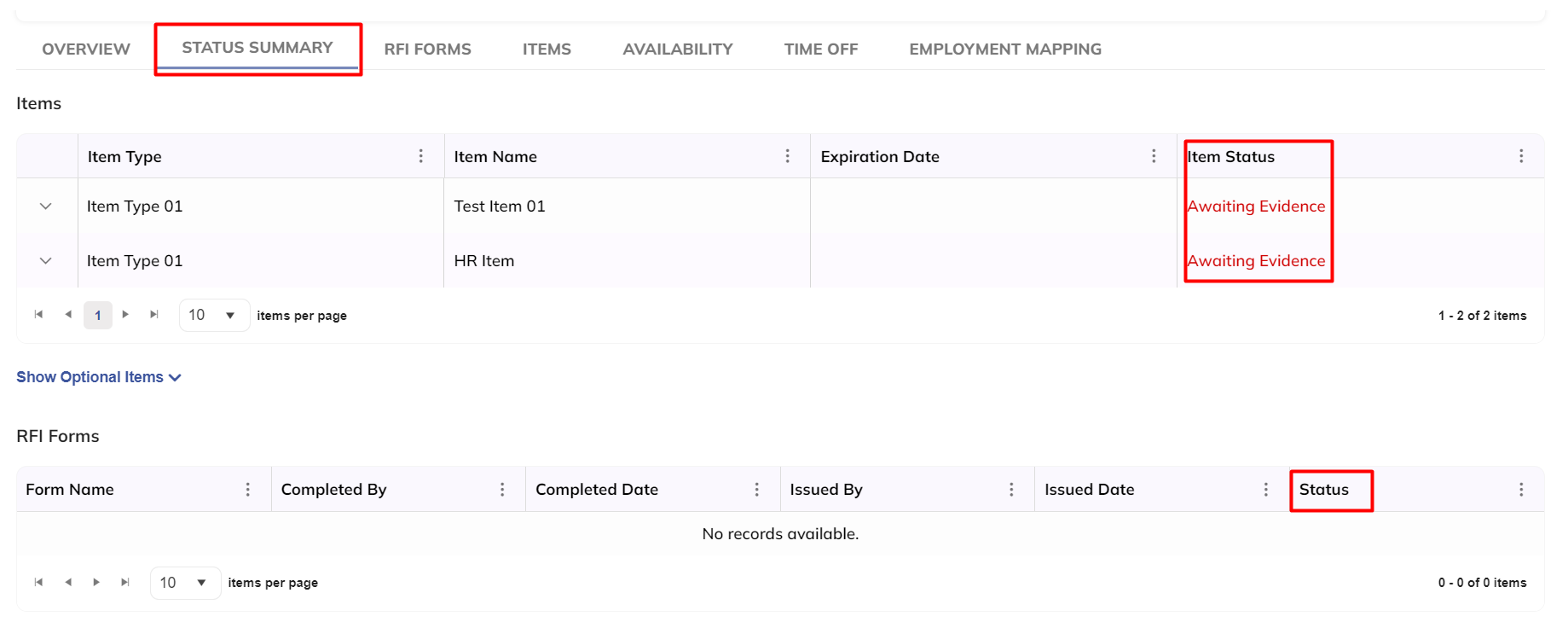1568x622 pixels.
Task: Open the Item Name column menu
Action: click(x=787, y=156)
